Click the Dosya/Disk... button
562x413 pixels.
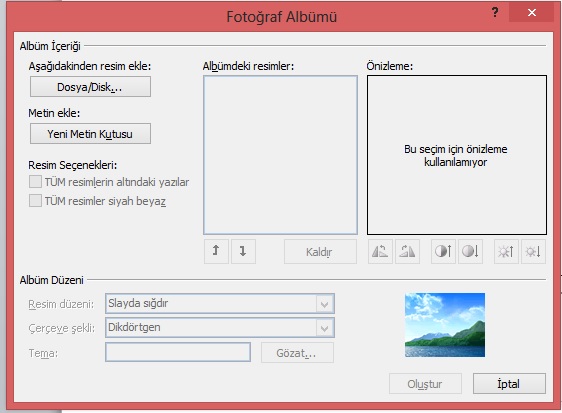click(90, 87)
